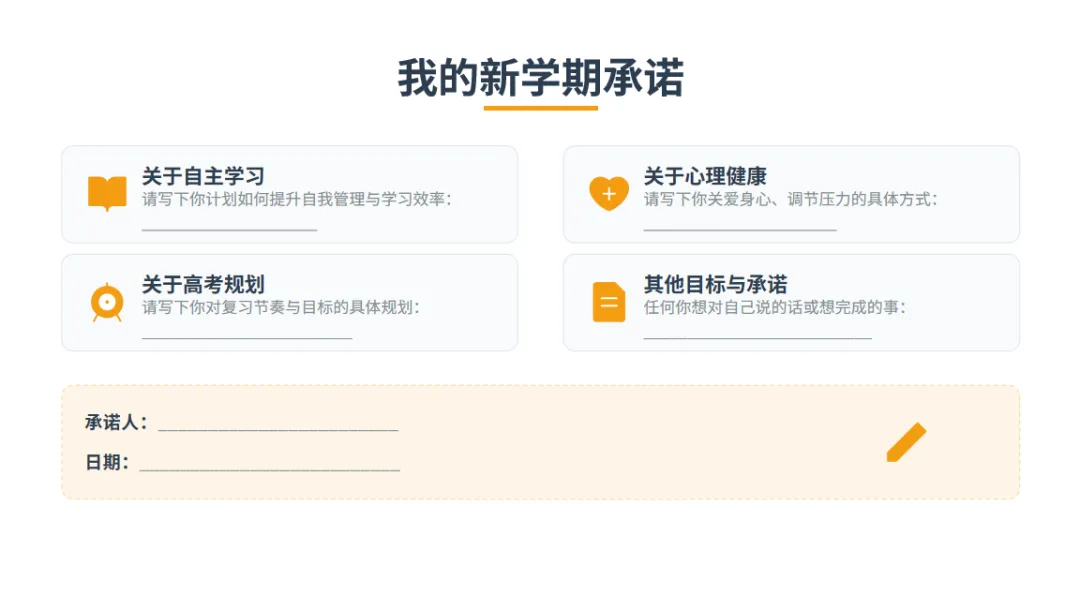Click the answer line under 其他目标与承诺
The width and height of the screenshot is (1080, 610).
758,338
